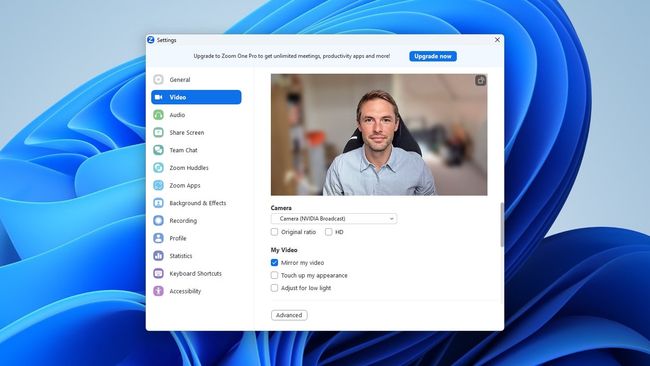Open the Team Chat icon

(158, 150)
